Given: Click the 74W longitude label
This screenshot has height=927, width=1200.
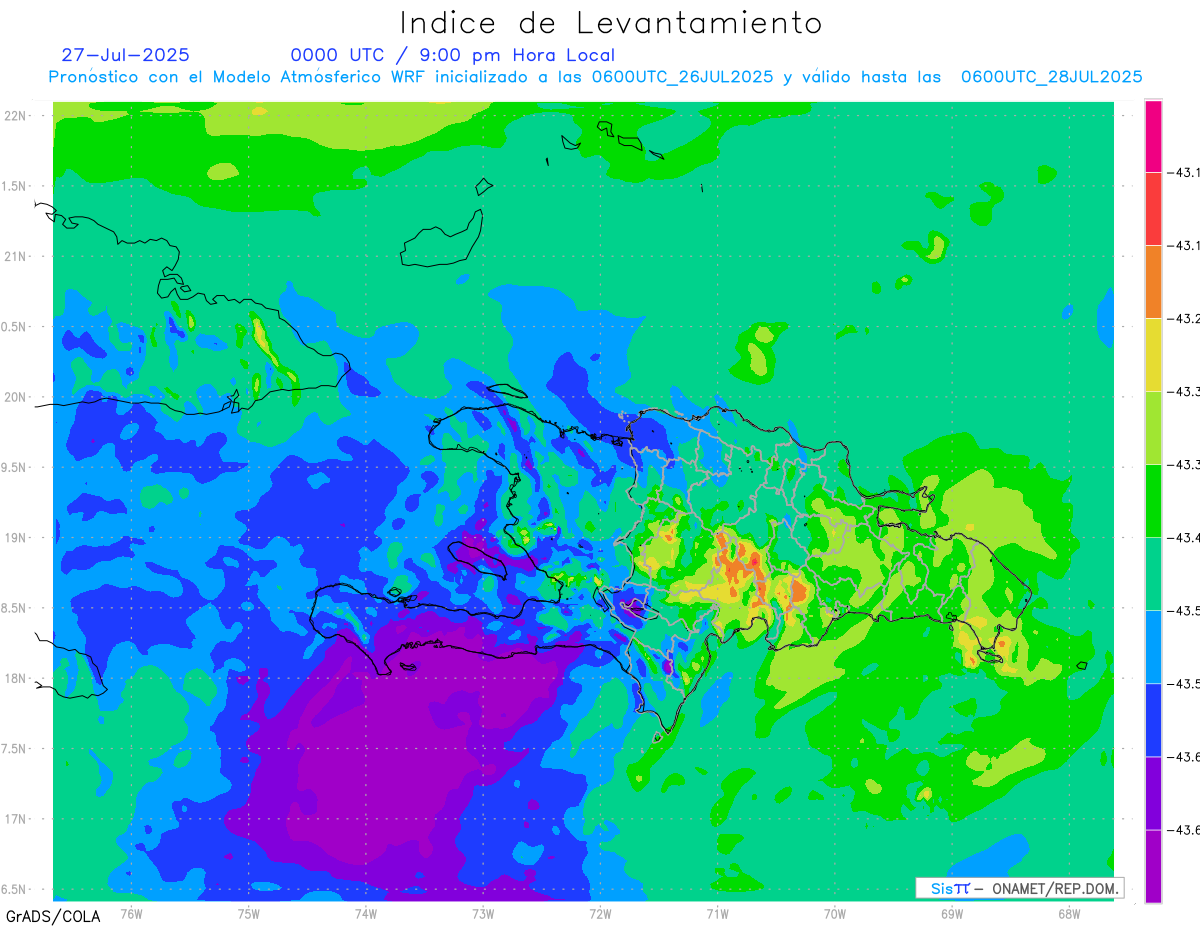Looking at the screenshot, I should pyautogui.click(x=365, y=913).
